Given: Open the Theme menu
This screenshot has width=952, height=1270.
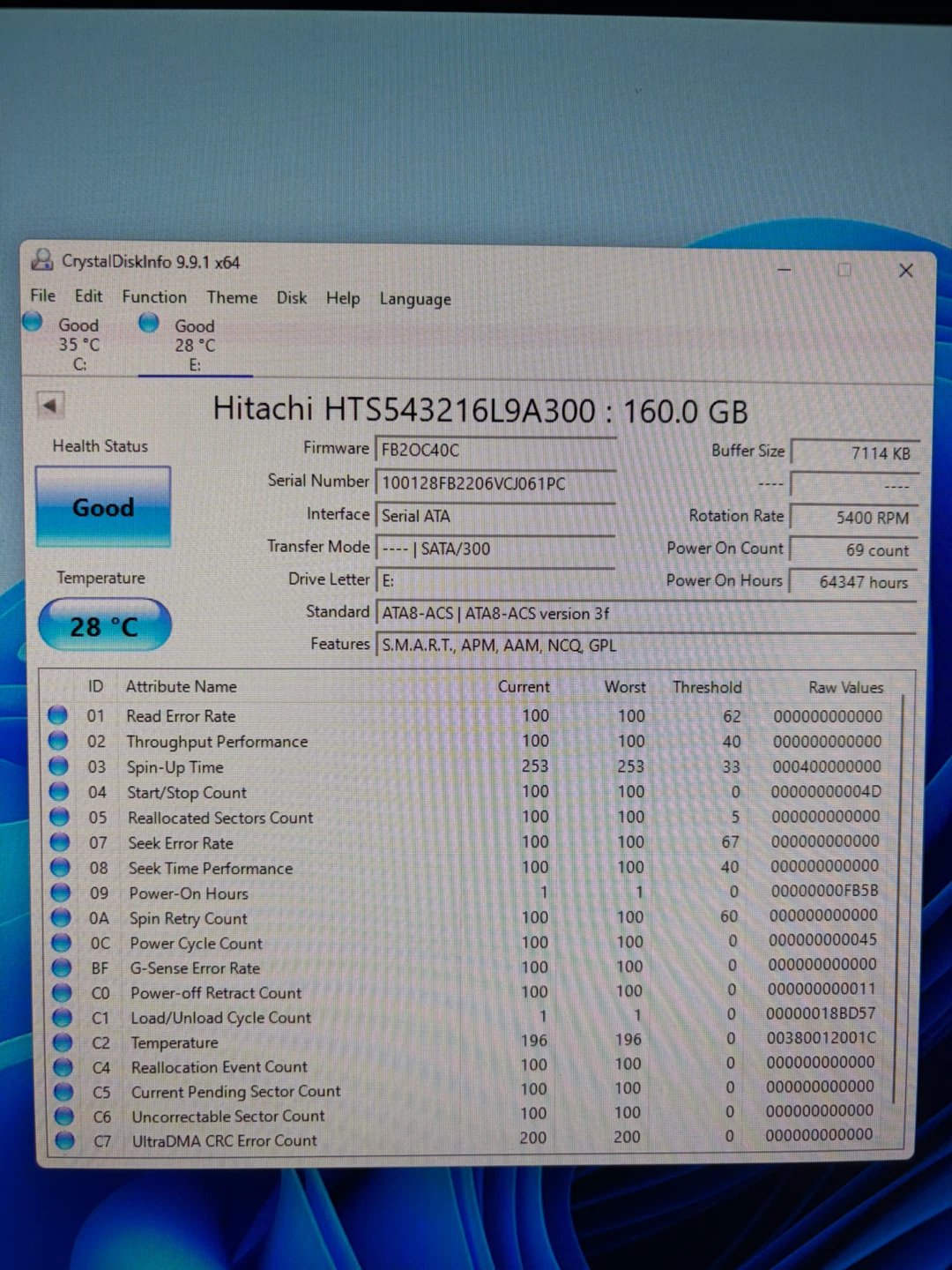Looking at the screenshot, I should [232, 297].
